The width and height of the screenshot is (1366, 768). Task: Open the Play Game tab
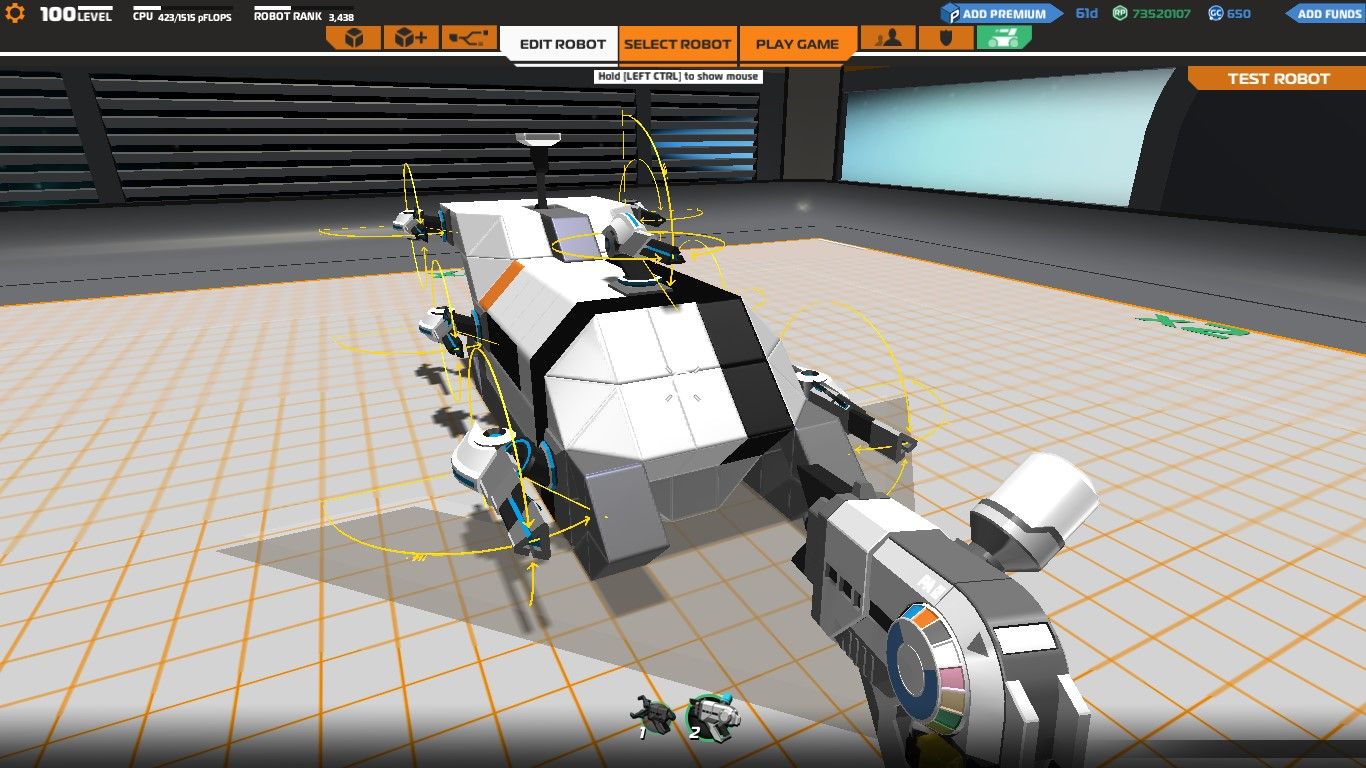[x=796, y=44]
